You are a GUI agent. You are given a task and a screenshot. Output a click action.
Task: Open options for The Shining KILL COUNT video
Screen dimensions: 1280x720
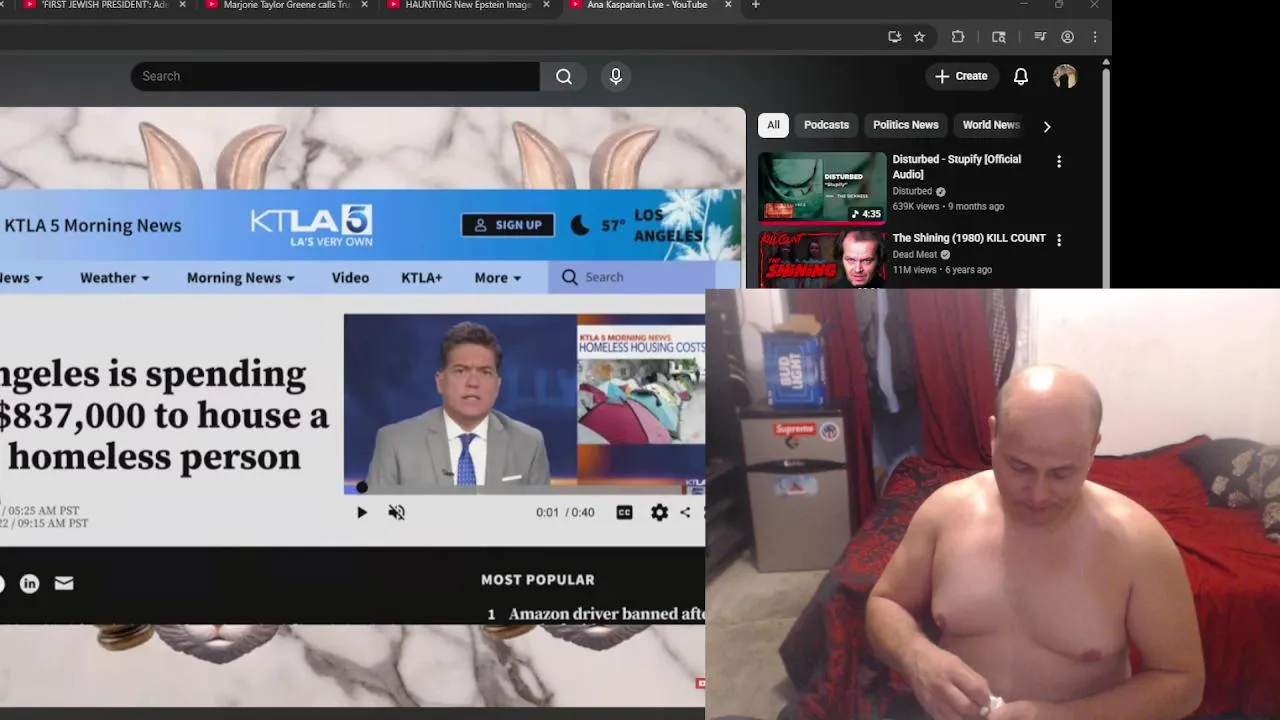1059,240
